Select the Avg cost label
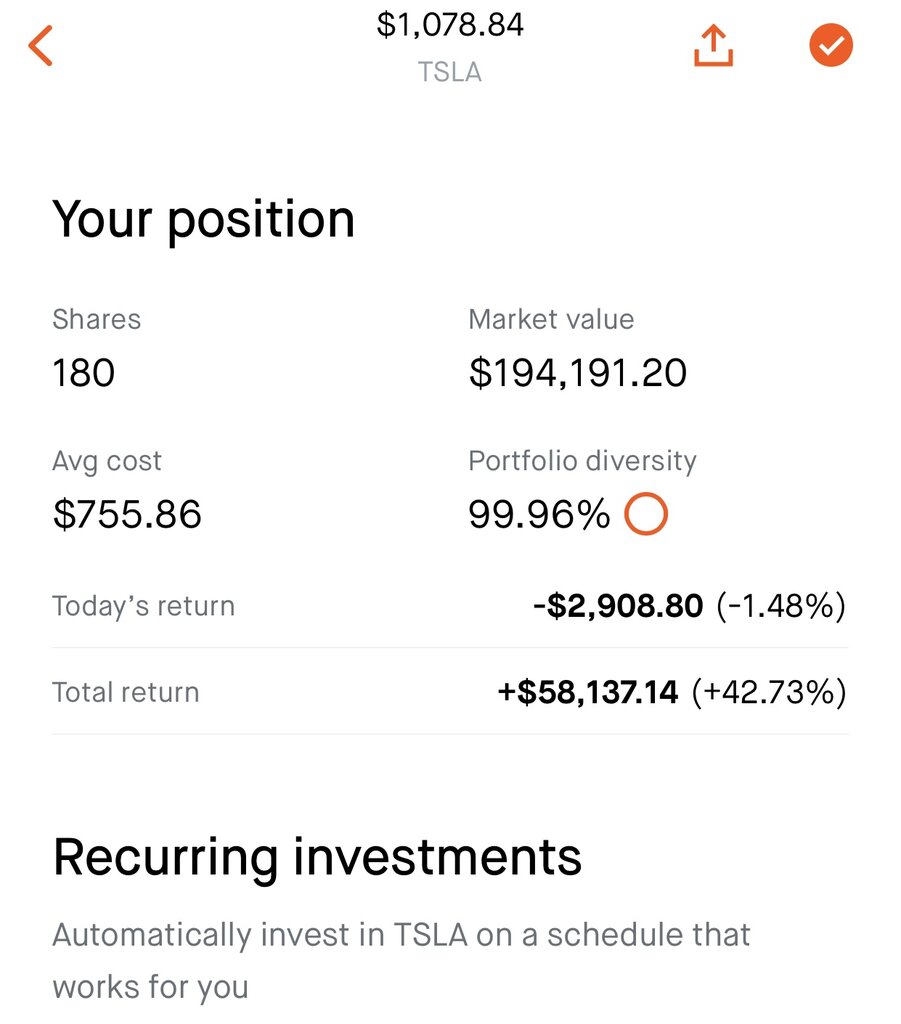 106,462
